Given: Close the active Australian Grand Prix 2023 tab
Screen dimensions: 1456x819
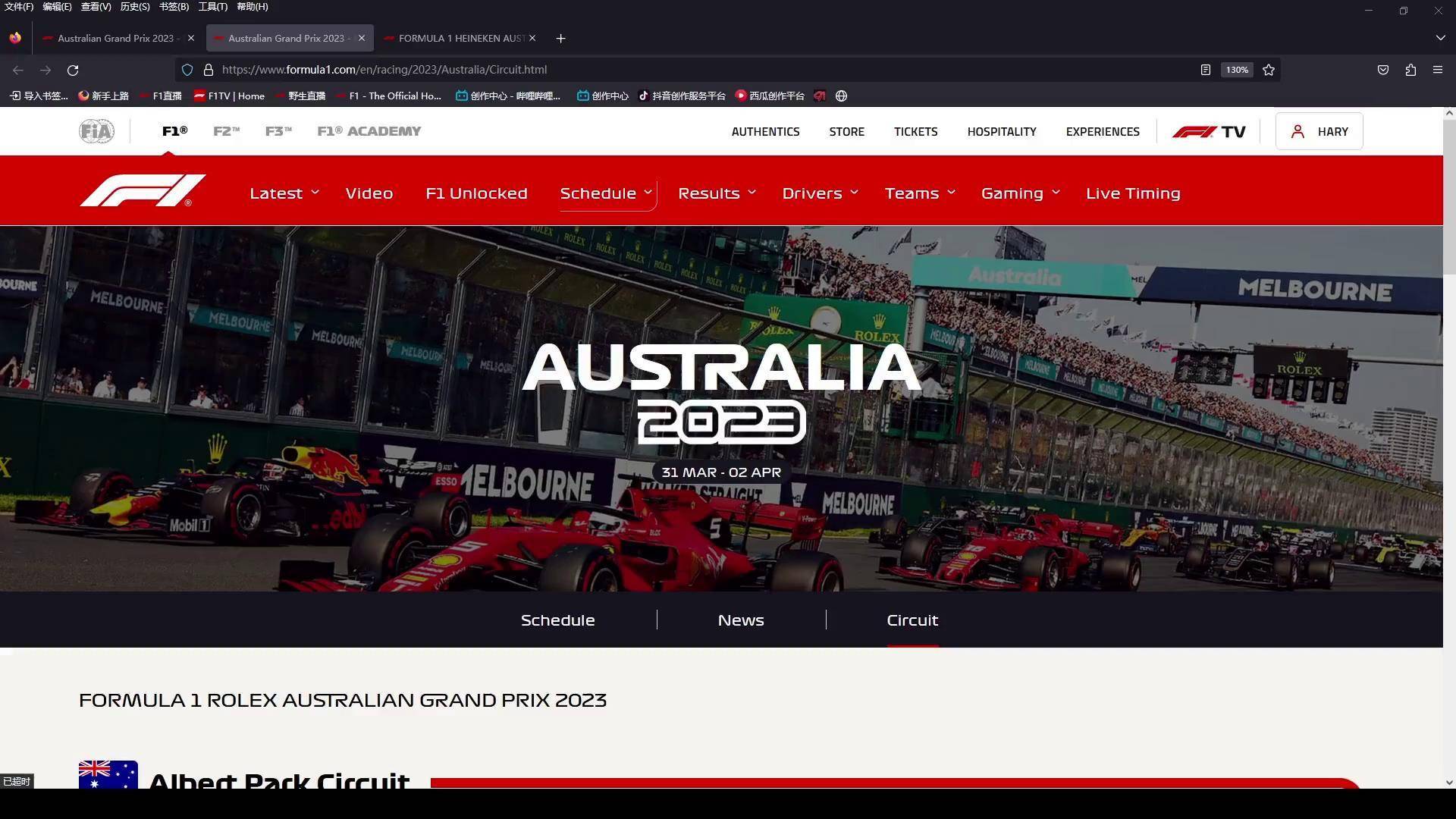Looking at the screenshot, I should (x=362, y=38).
